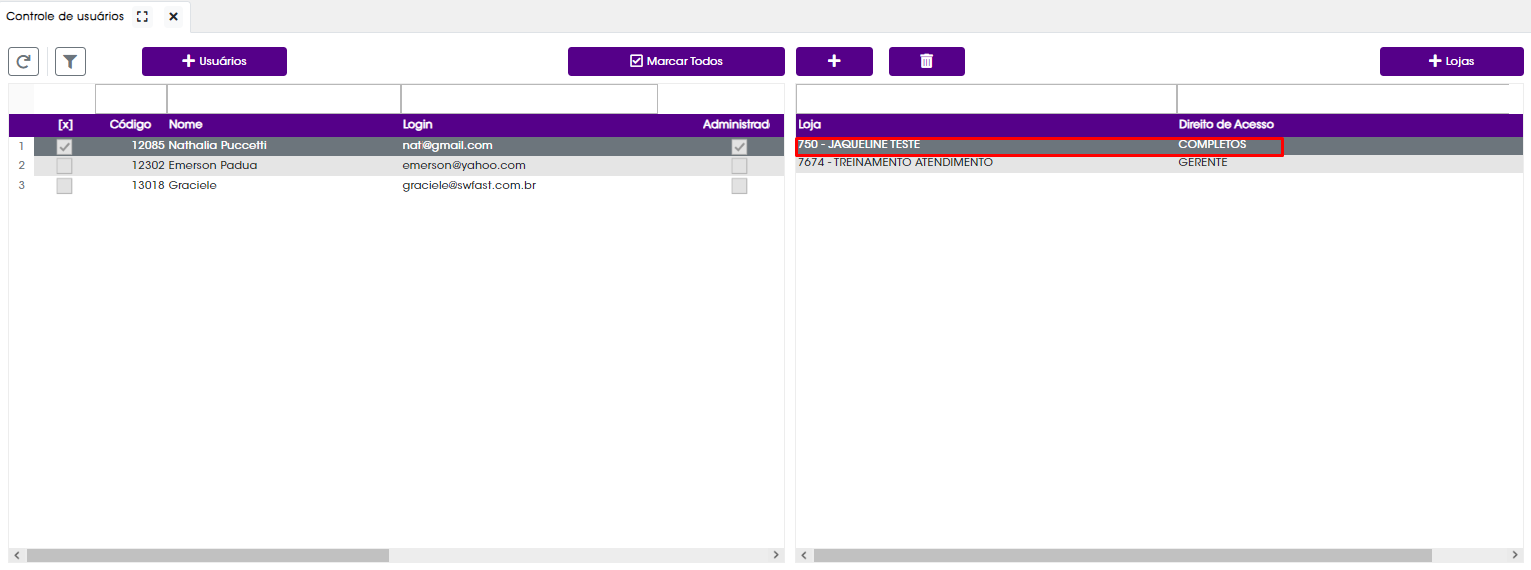The image size is (1531, 570).
Task: Toggle Administrador checkbox for Graciele
Action: 739,186
